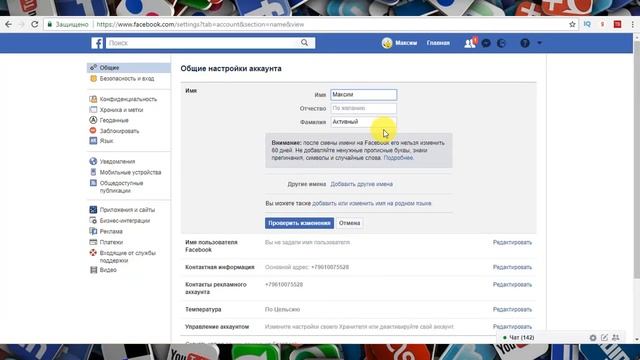Click the Имя field containing Максим
Viewport: 640px width, 360px height.
(363, 95)
